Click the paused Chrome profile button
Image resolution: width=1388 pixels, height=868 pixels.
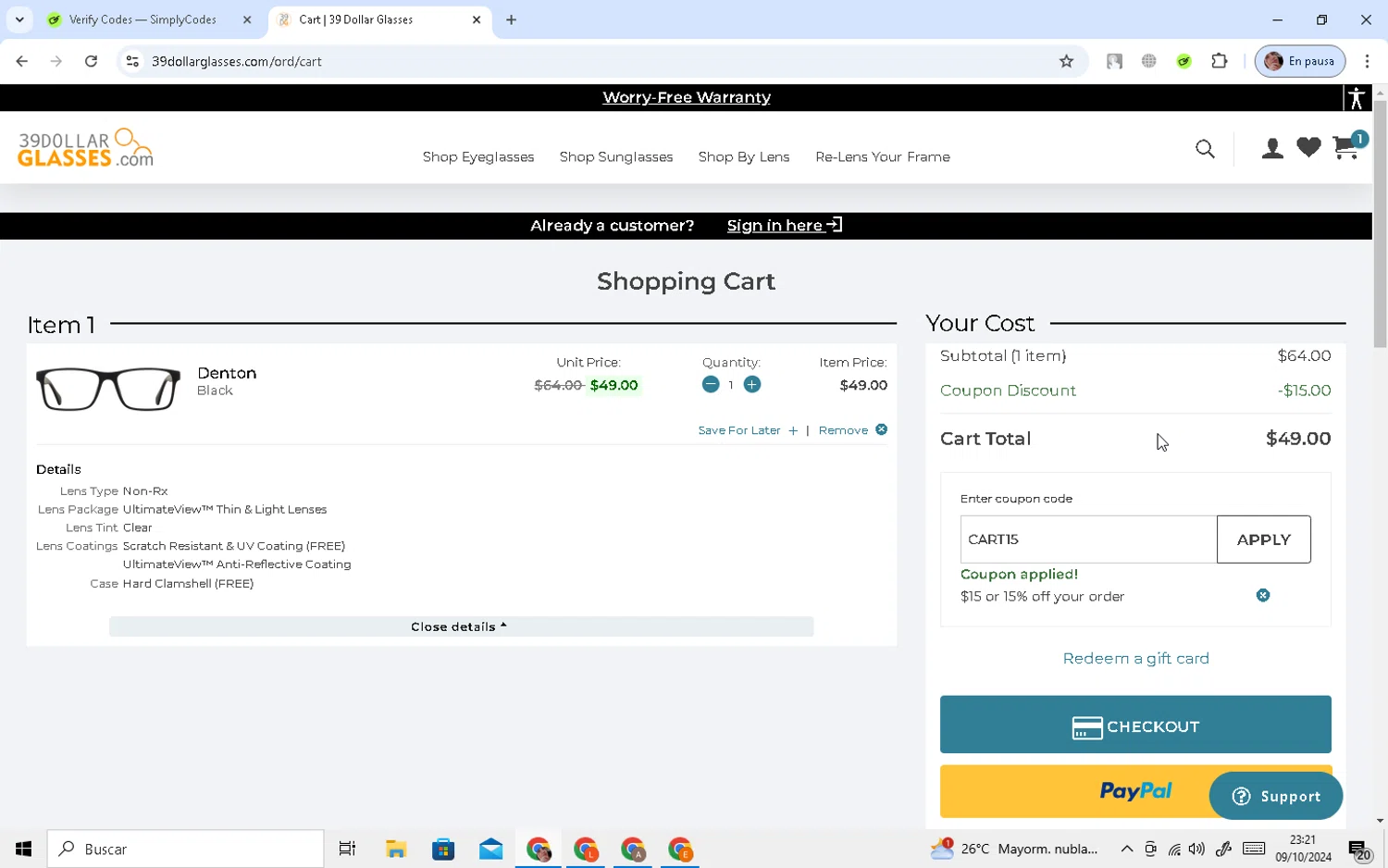tap(1299, 61)
